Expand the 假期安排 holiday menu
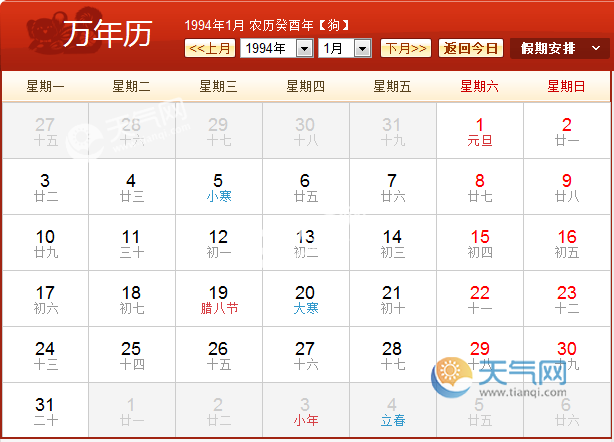 (x=558, y=48)
